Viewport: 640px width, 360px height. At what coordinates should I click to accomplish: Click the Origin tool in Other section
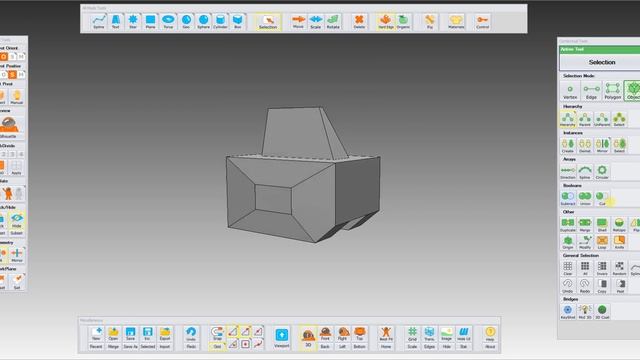[568, 242]
